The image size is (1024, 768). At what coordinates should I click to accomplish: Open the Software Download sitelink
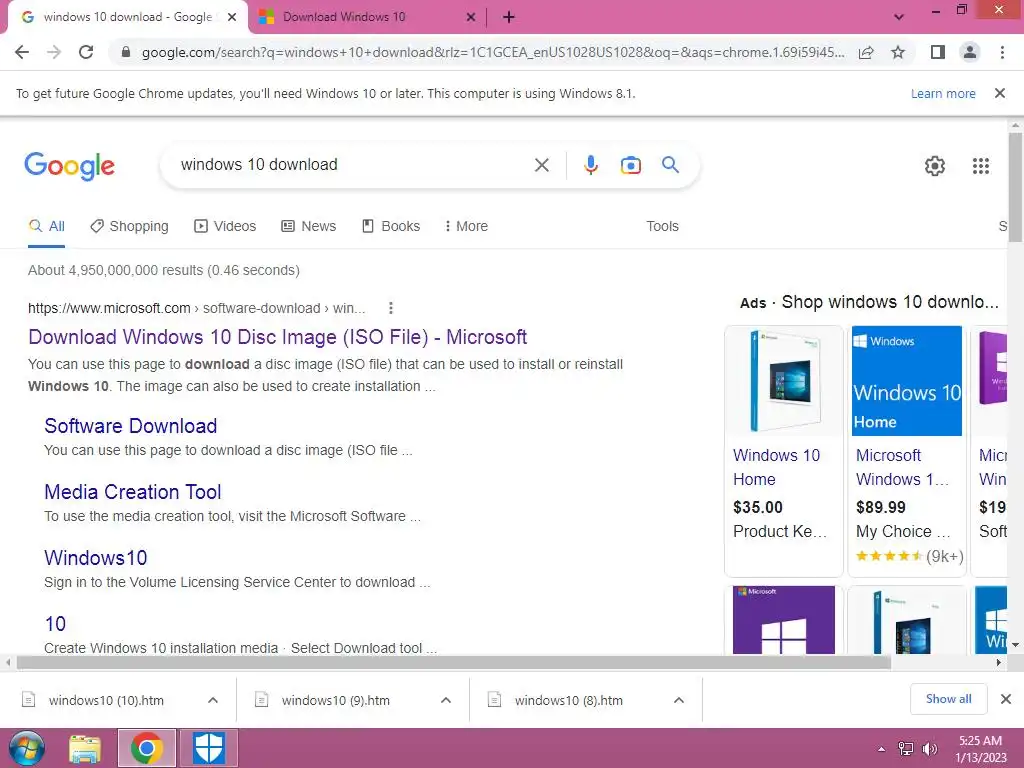click(x=131, y=426)
